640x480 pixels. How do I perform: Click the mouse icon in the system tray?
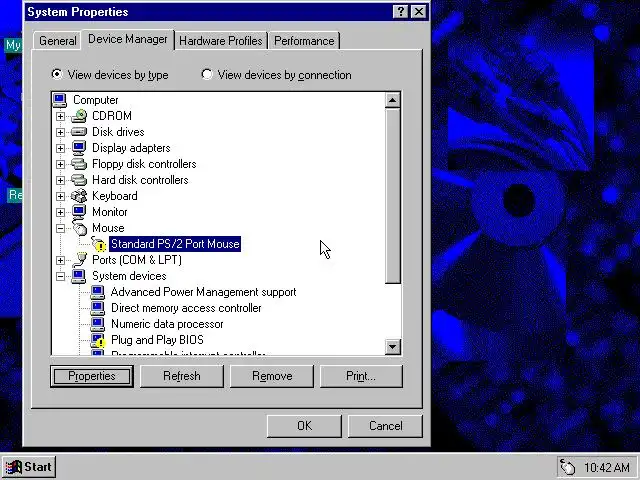pos(567,467)
